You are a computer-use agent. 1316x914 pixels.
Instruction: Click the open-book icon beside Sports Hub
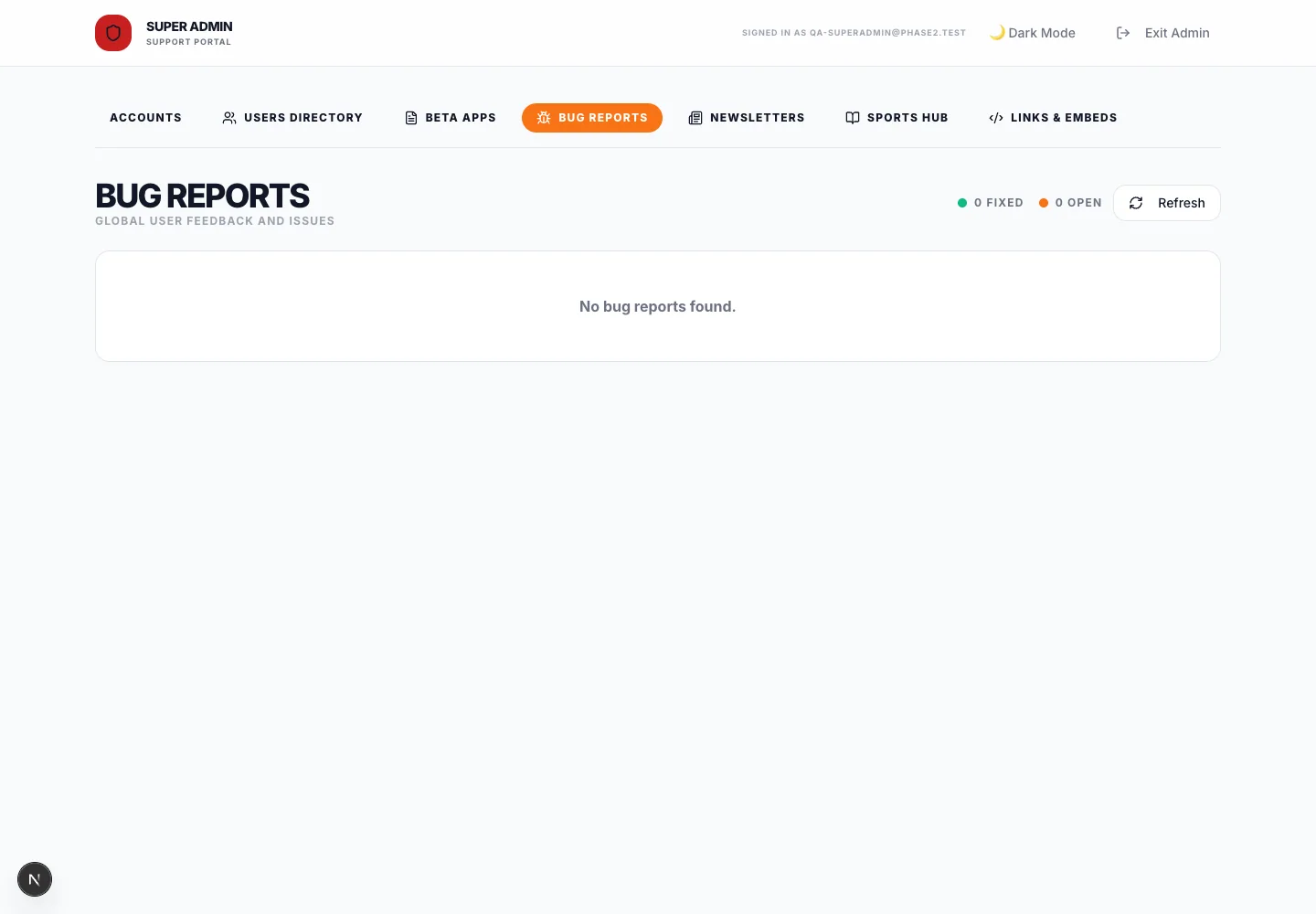[x=853, y=118]
